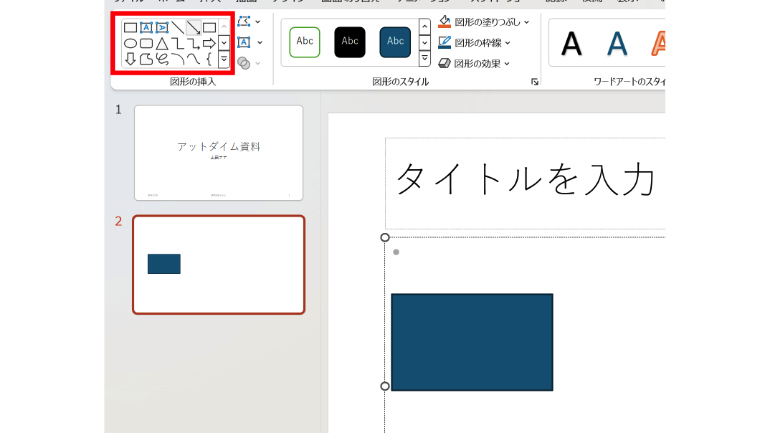Choose the straight arrow line shape
770x433 pixels.
(x=193, y=27)
